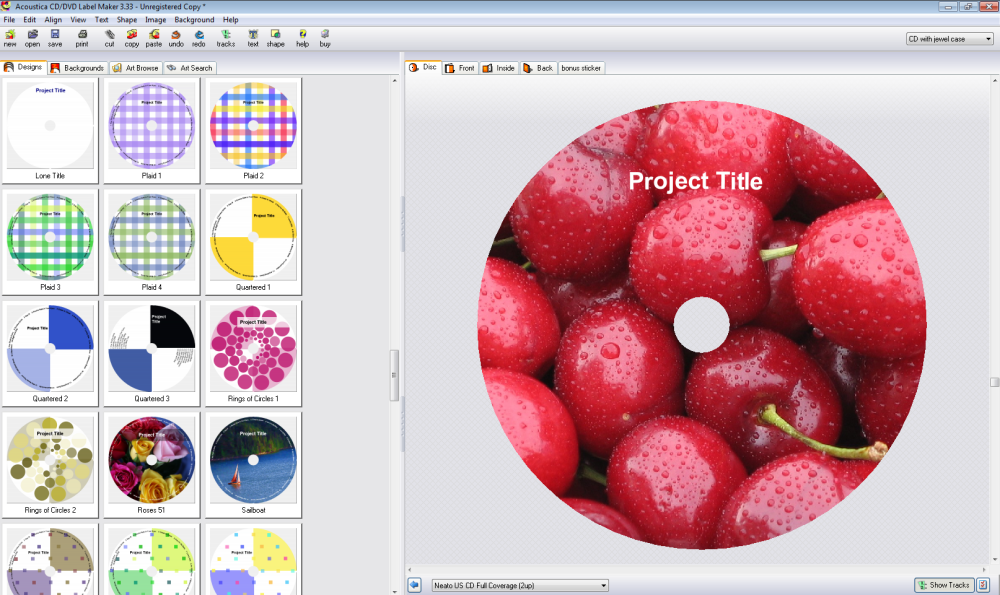Image resolution: width=1000 pixels, height=595 pixels.
Task: Switch to the Designs tab
Action: pyautogui.click(x=24, y=67)
